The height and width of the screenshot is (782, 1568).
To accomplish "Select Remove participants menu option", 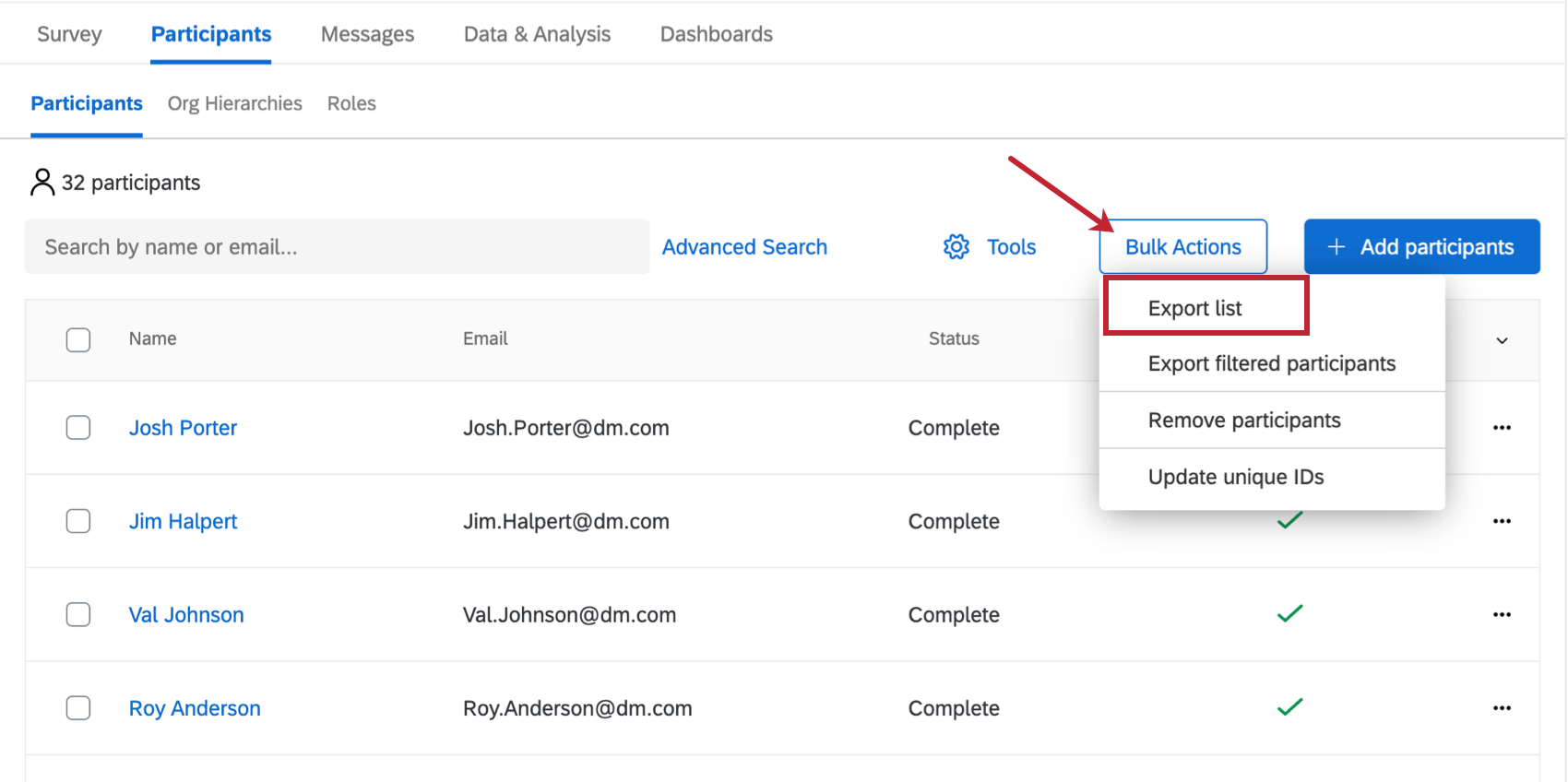I will click(x=1244, y=421).
